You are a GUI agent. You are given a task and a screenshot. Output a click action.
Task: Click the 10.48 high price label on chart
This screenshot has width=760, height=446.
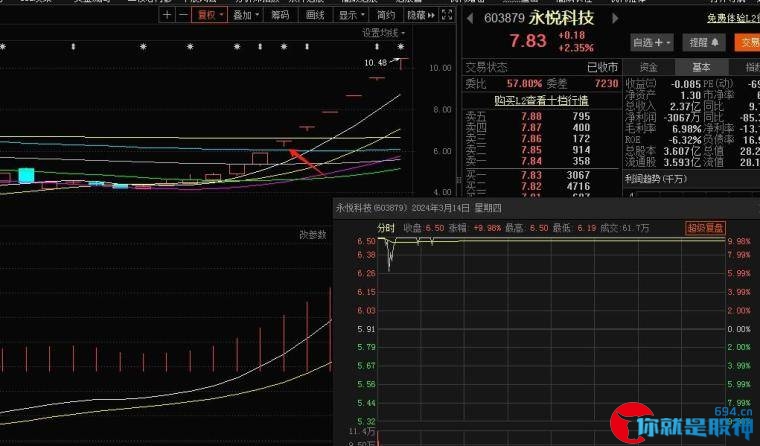tap(376, 63)
